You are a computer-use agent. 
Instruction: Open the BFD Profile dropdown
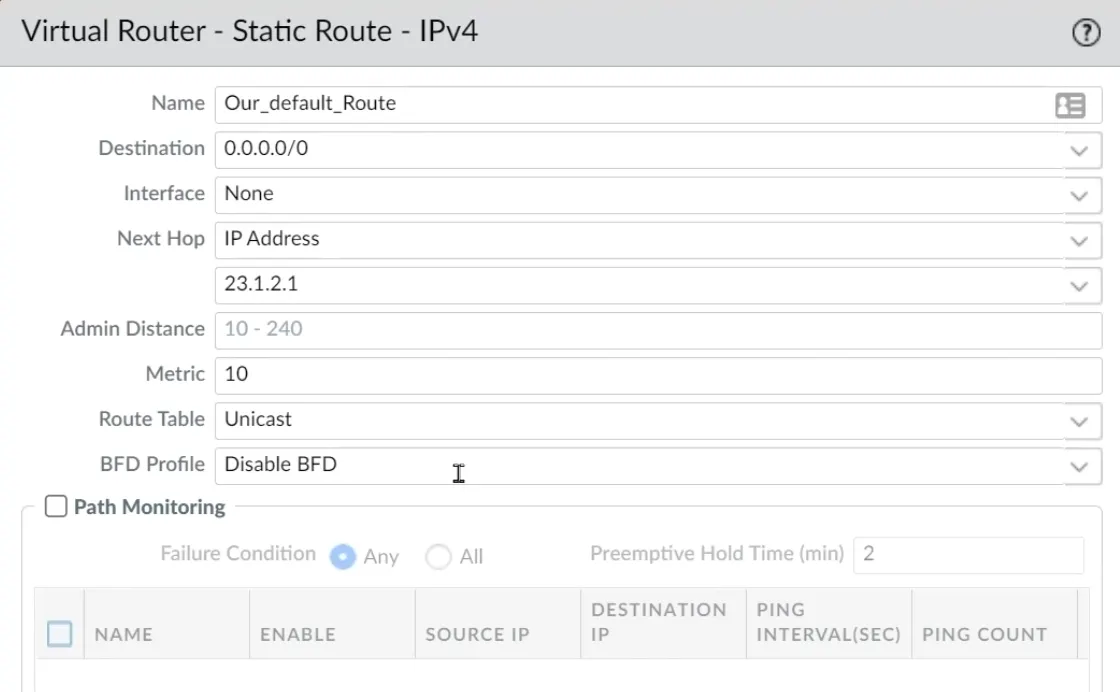(1079, 466)
